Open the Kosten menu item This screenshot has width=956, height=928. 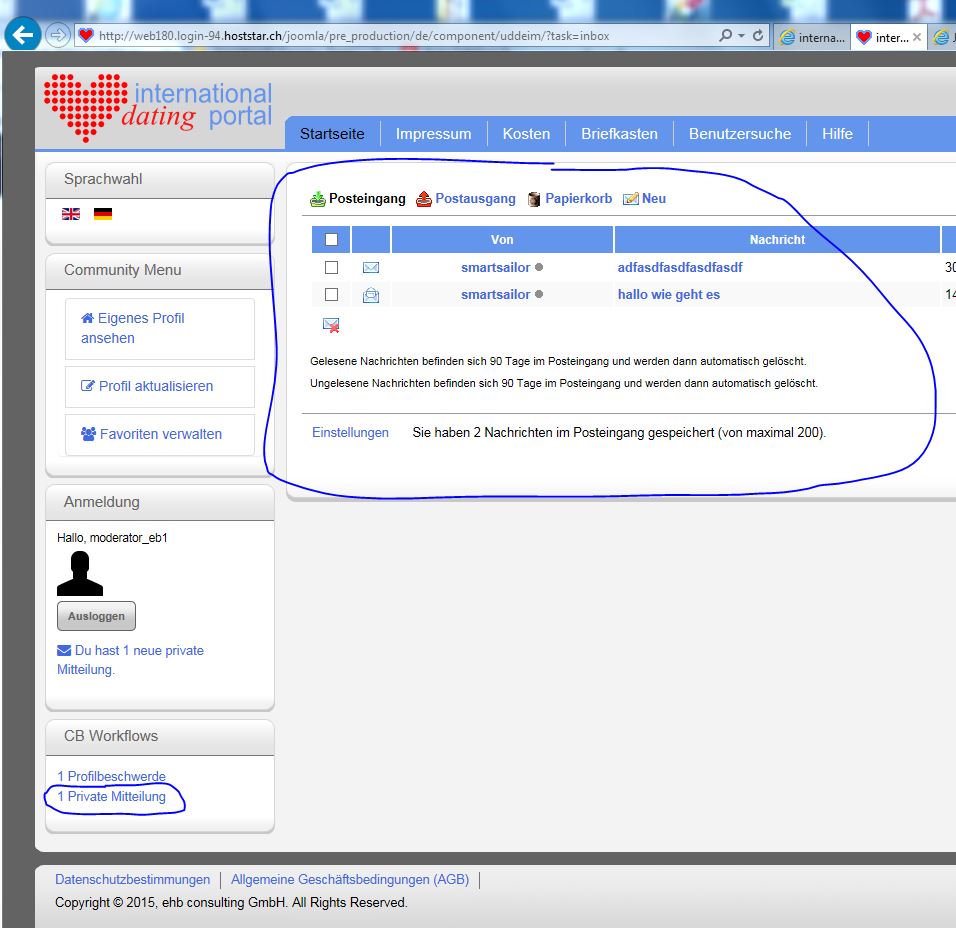pos(526,134)
